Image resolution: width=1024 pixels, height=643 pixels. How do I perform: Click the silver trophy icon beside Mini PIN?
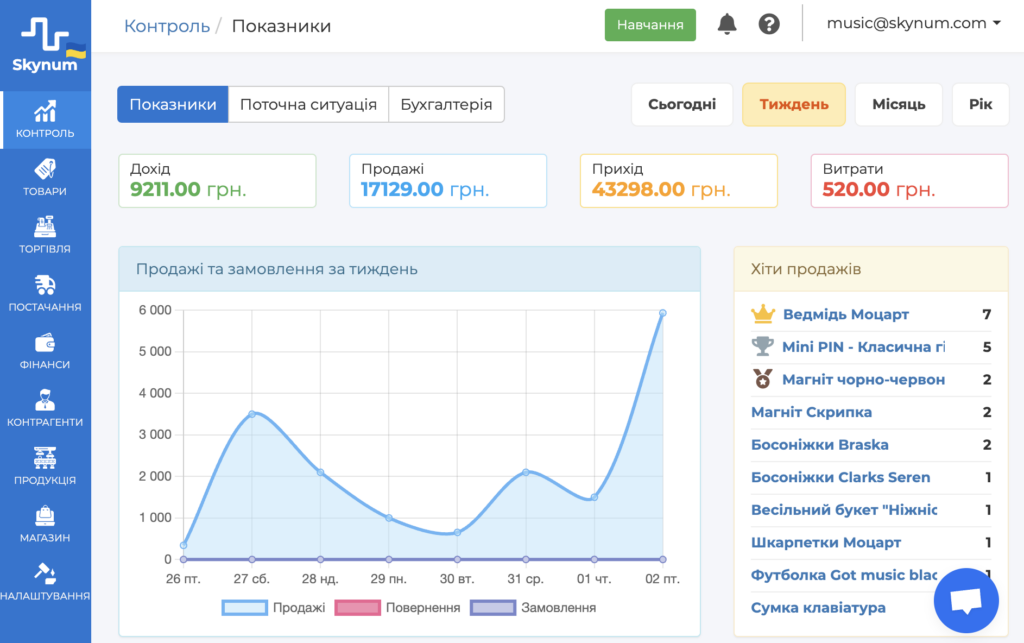click(763, 346)
